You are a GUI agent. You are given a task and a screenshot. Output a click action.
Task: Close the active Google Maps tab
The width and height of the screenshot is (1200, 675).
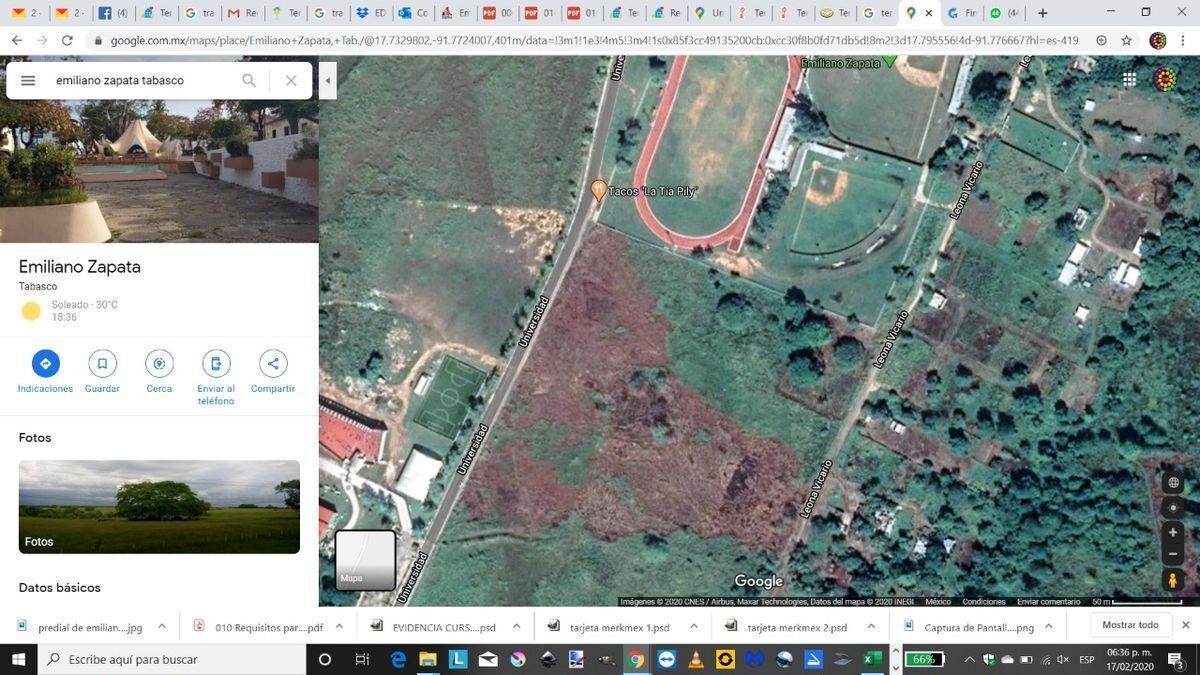pyautogui.click(x=929, y=13)
